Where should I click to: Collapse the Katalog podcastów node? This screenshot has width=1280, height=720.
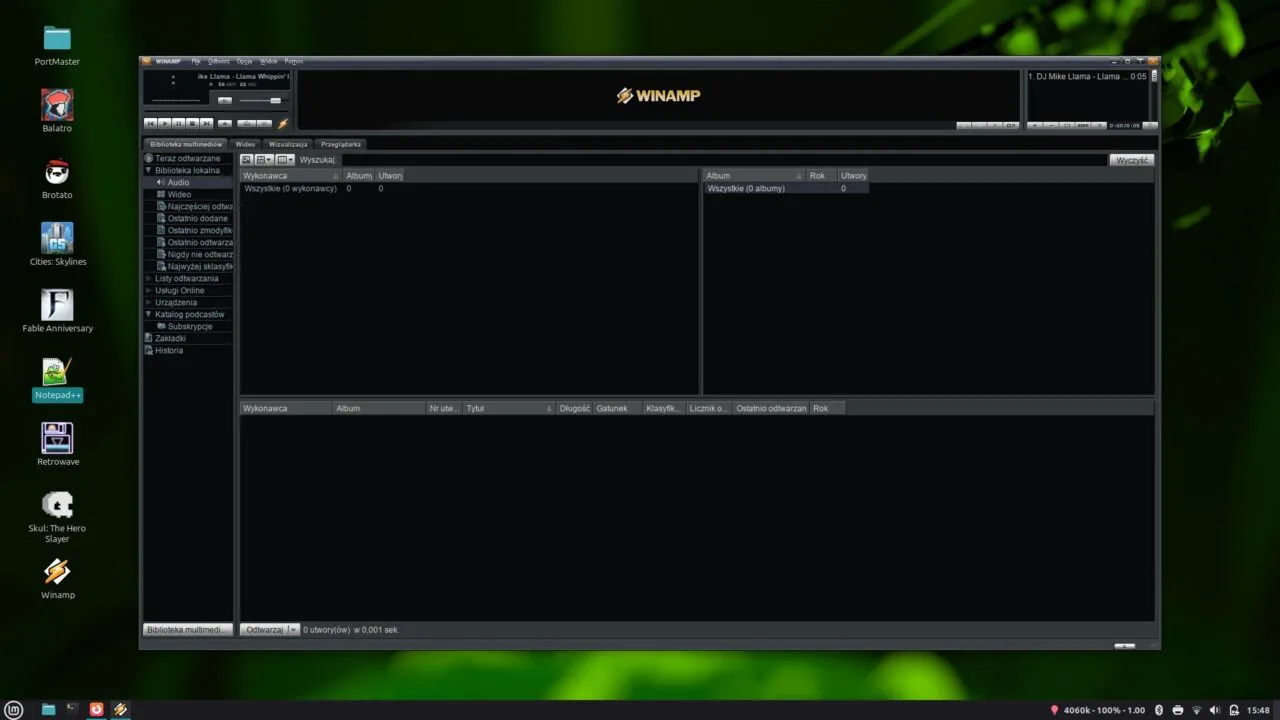pos(148,314)
